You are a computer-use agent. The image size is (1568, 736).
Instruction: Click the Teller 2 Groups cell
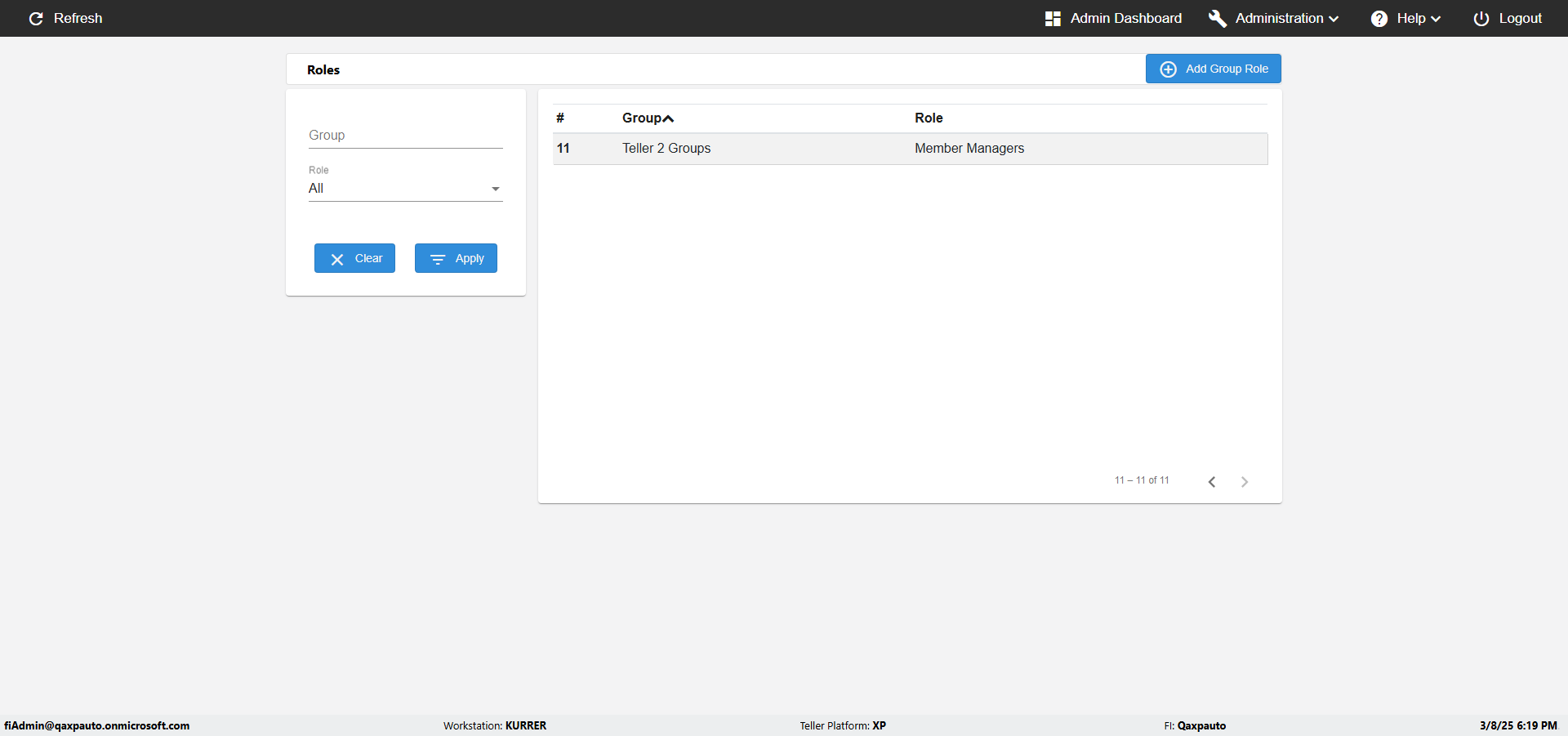click(666, 148)
